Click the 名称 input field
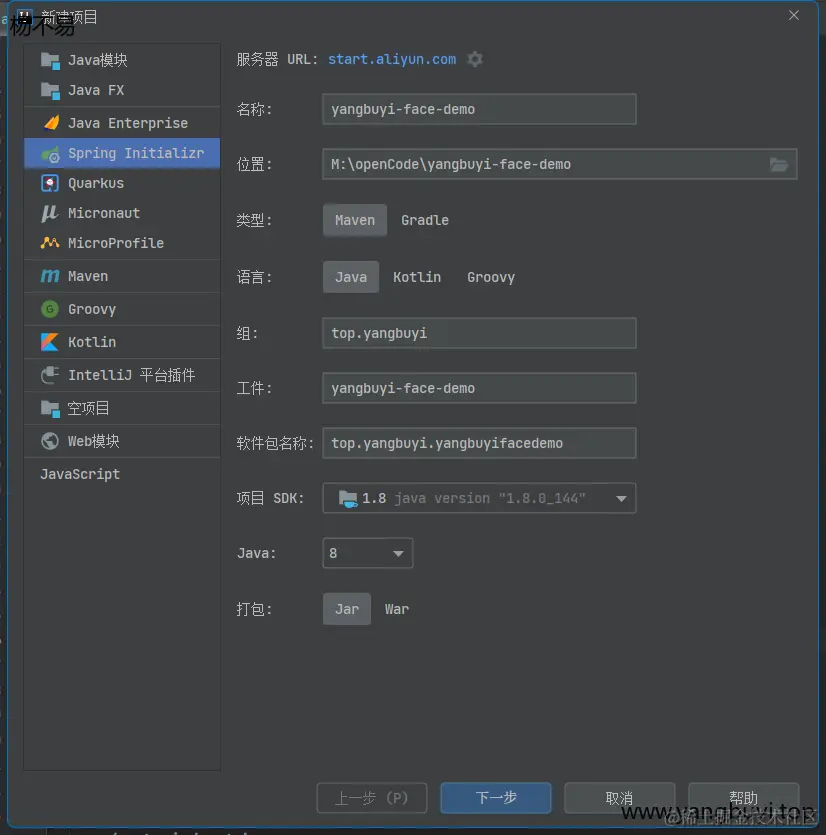Image resolution: width=826 pixels, height=835 pixels. (479, 109)
